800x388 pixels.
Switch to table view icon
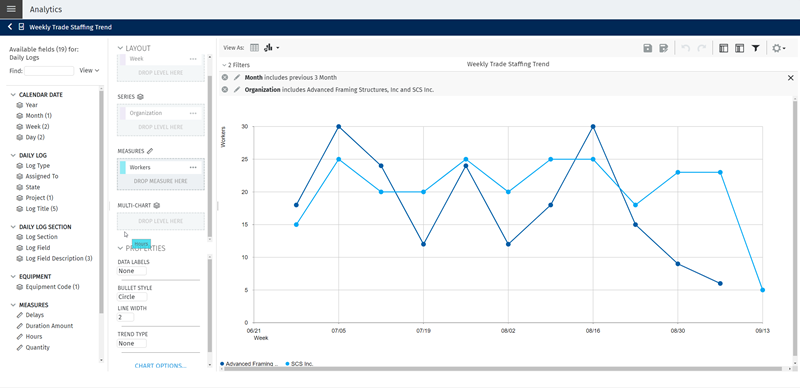[254, 48]
